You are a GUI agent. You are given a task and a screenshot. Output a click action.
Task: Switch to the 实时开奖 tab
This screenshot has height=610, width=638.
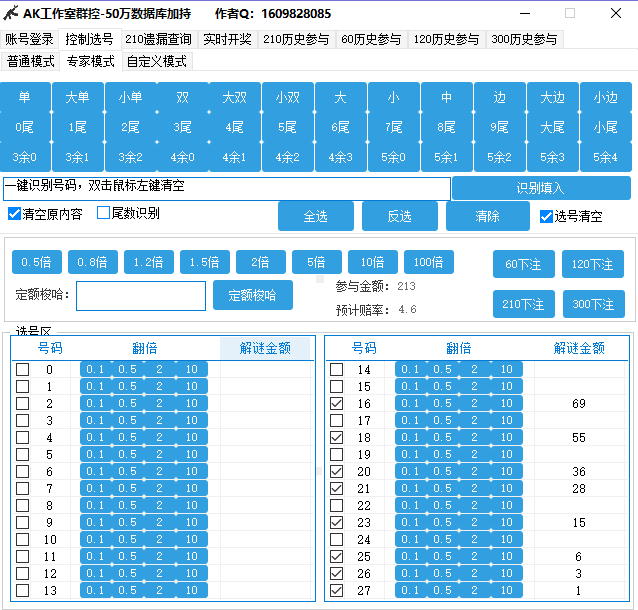[227, 39]
